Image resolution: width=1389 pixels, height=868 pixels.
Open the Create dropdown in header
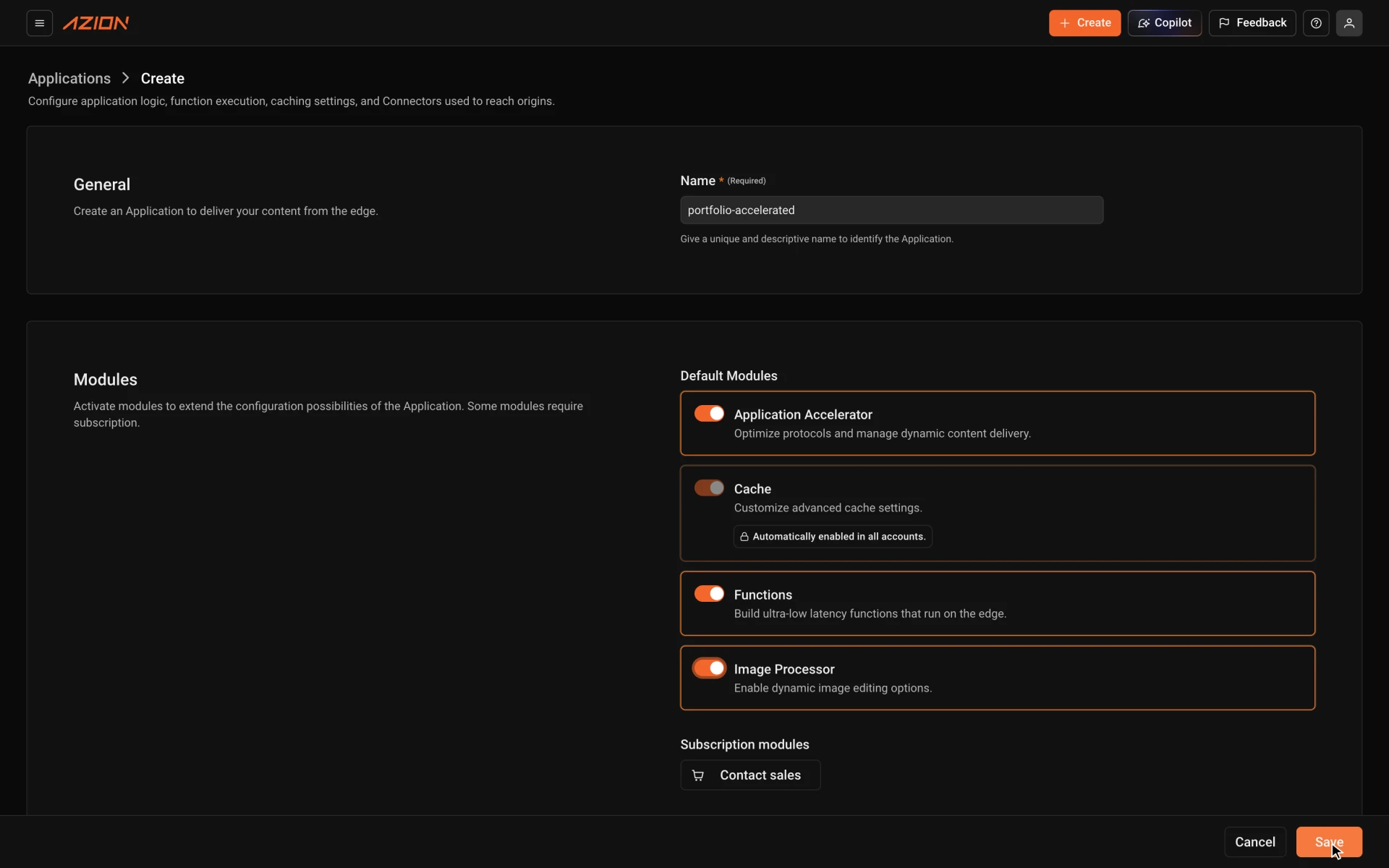point(1084,23)
